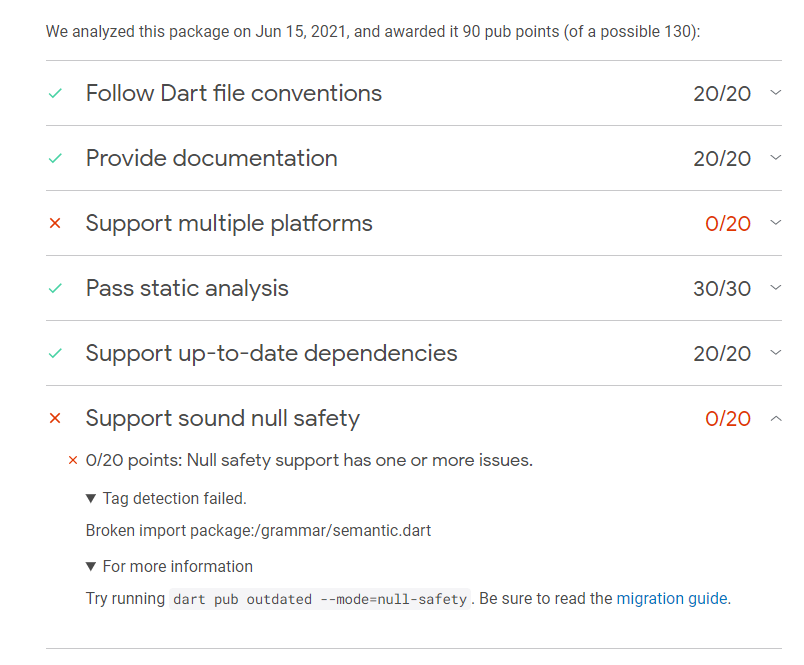
Task: Expand the Support multiple platforms details
Action: [776, 223]
